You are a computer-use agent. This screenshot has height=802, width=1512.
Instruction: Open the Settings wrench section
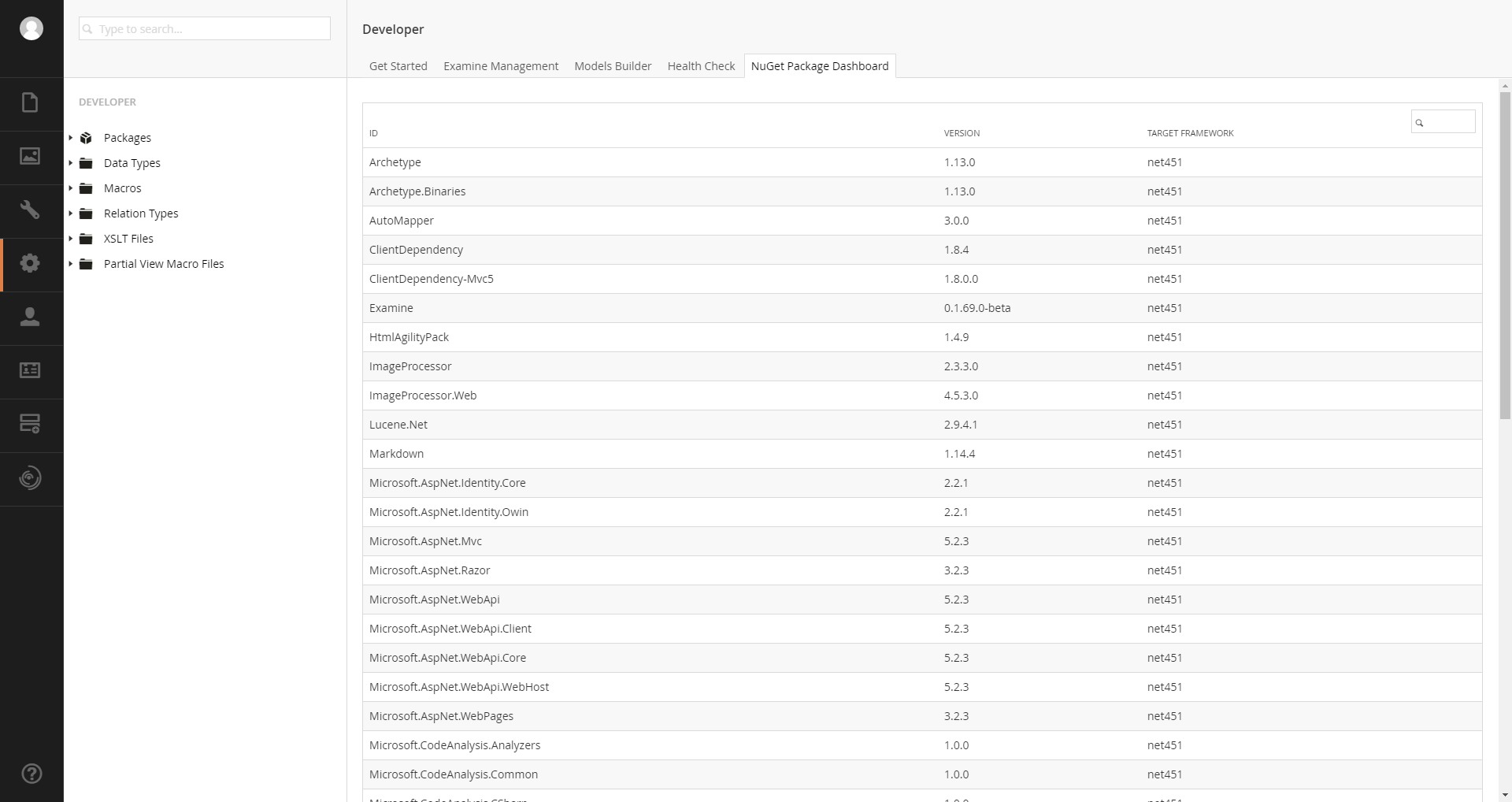[30, 210]
